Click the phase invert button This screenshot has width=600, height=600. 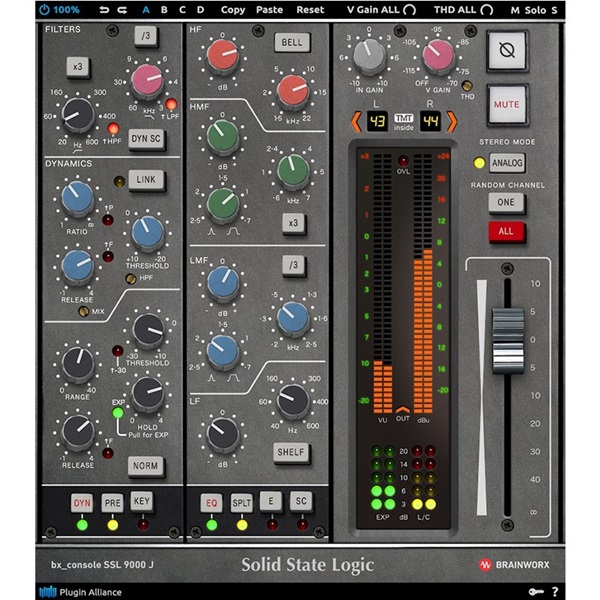coord(507,50)
